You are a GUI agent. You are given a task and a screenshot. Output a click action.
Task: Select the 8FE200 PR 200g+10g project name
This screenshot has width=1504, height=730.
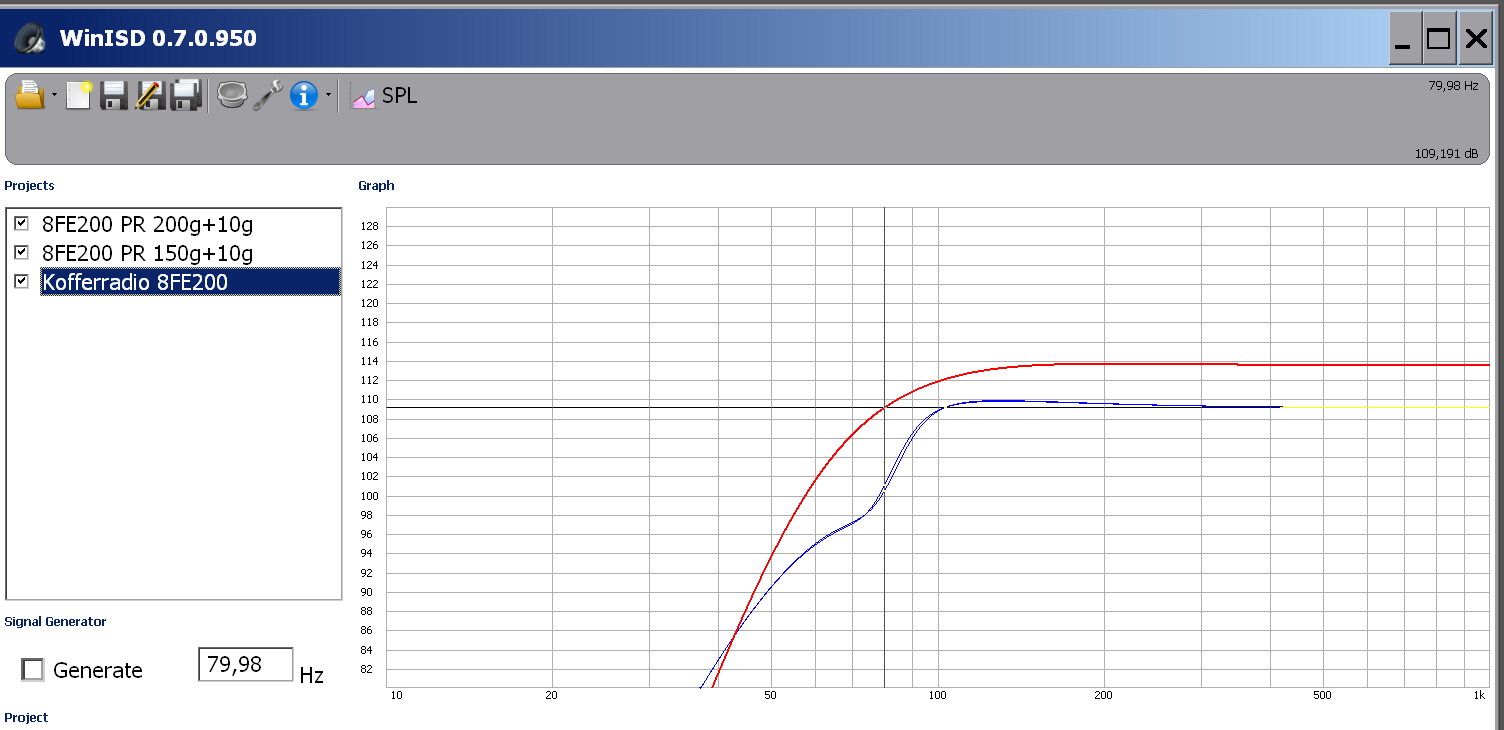coord(147,224)
